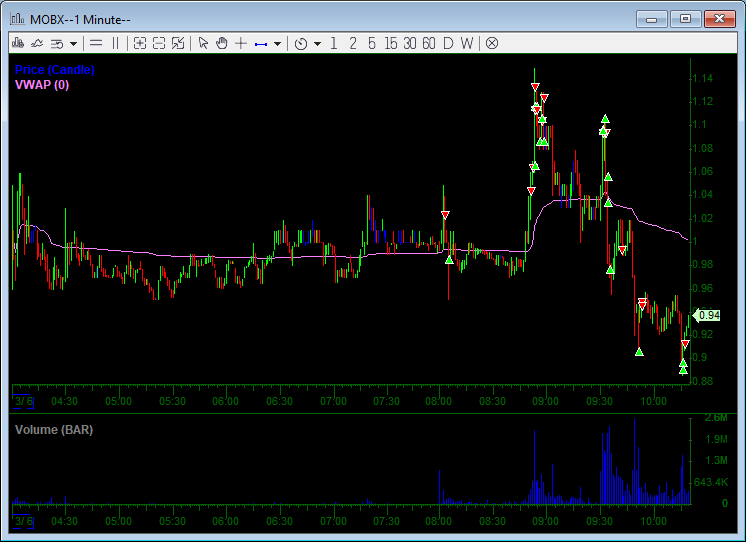
Task: Expand the line tool dropdown arrow
Action: (x=277, y=44)
